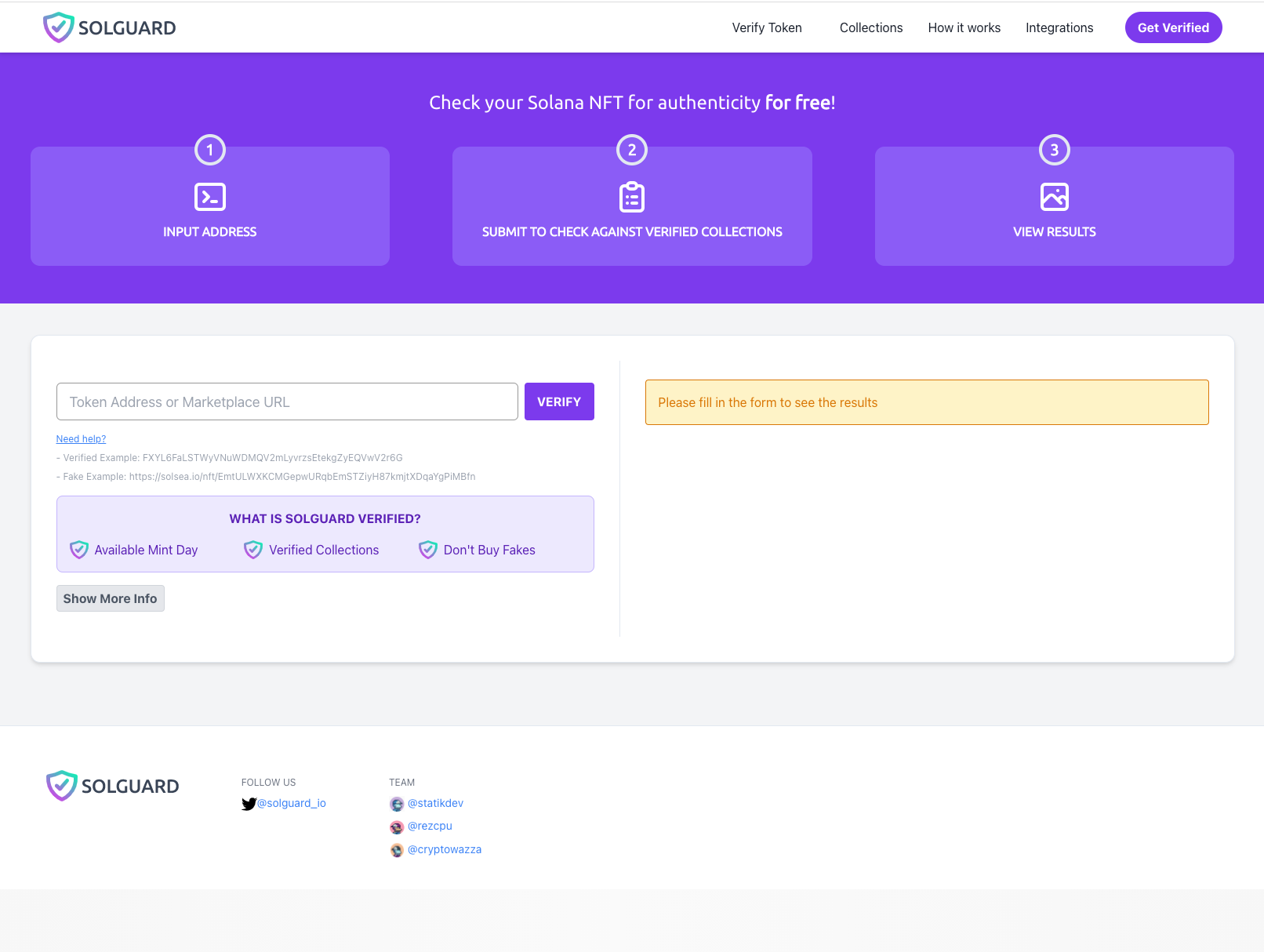This screenshot has width=1264, height=952.
Task: Click the SOLGUARD wordmark in the header
Action: click(127, 28)
